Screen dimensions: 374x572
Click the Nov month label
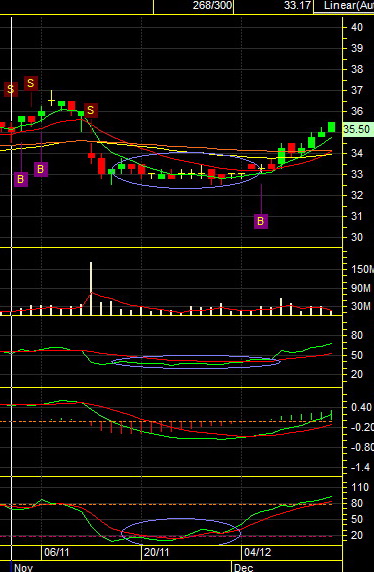pyautogui.click(x=23, y=568)
